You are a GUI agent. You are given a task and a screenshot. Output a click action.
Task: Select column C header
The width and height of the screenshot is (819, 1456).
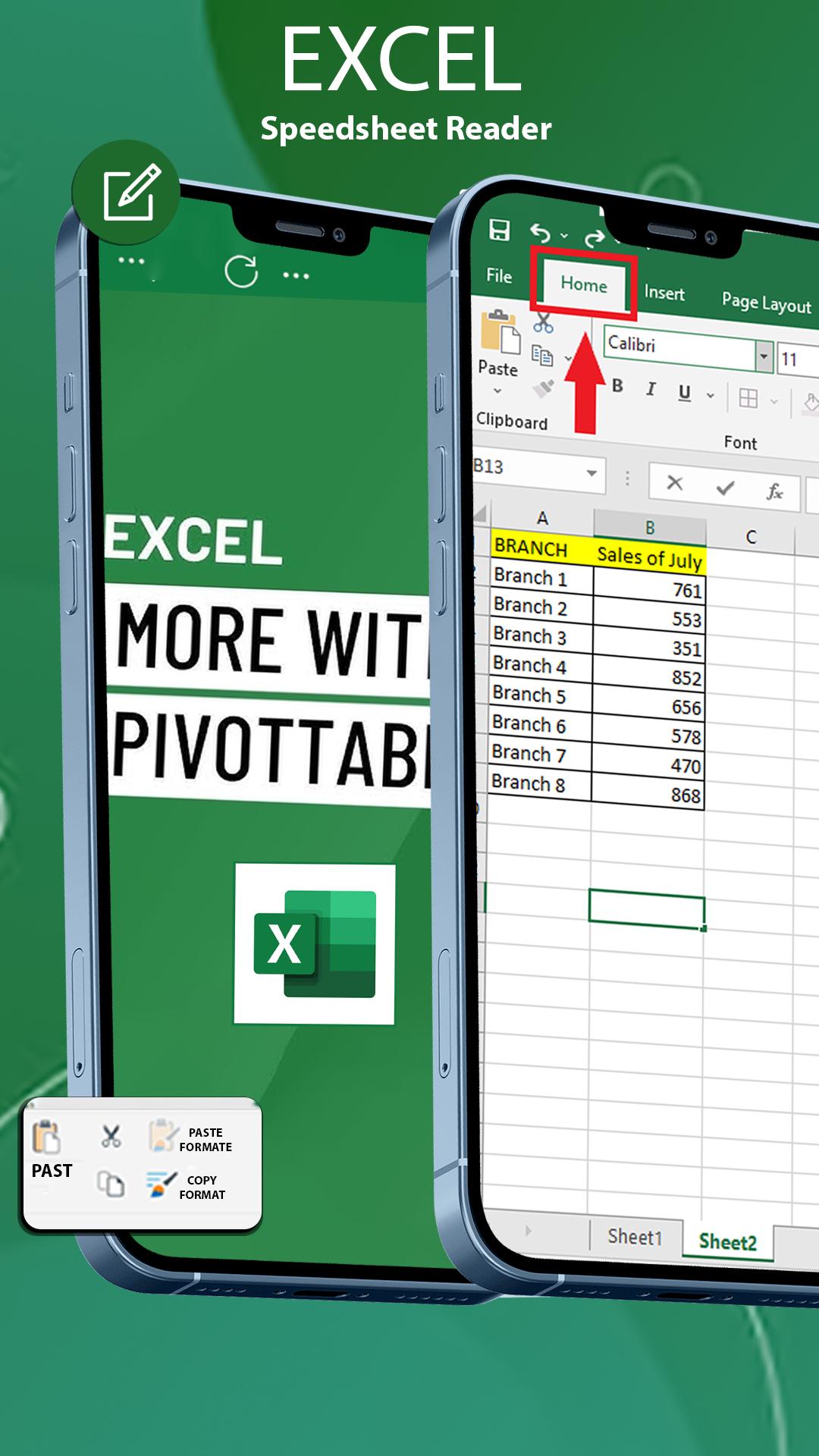pyautogui.click(x=751, y=537)
